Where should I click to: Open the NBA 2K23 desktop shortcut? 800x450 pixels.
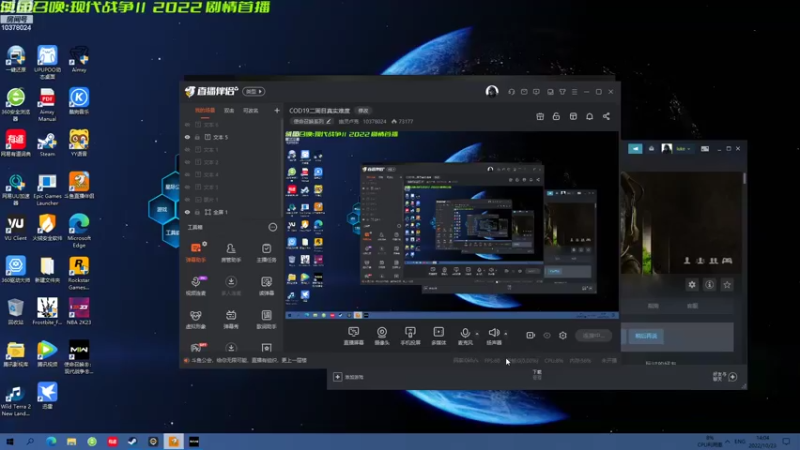click(x=79, y=311)
